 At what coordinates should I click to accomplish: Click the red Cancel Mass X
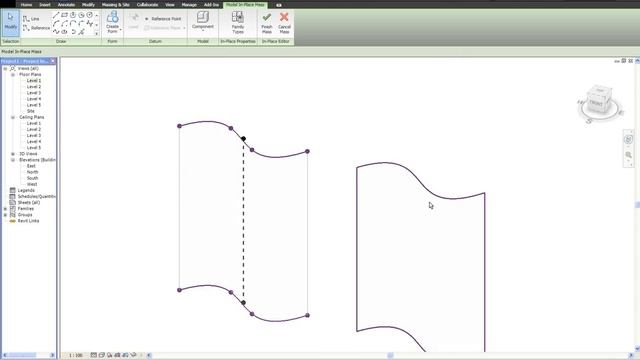pyautogui.click(x=284, y=17)
